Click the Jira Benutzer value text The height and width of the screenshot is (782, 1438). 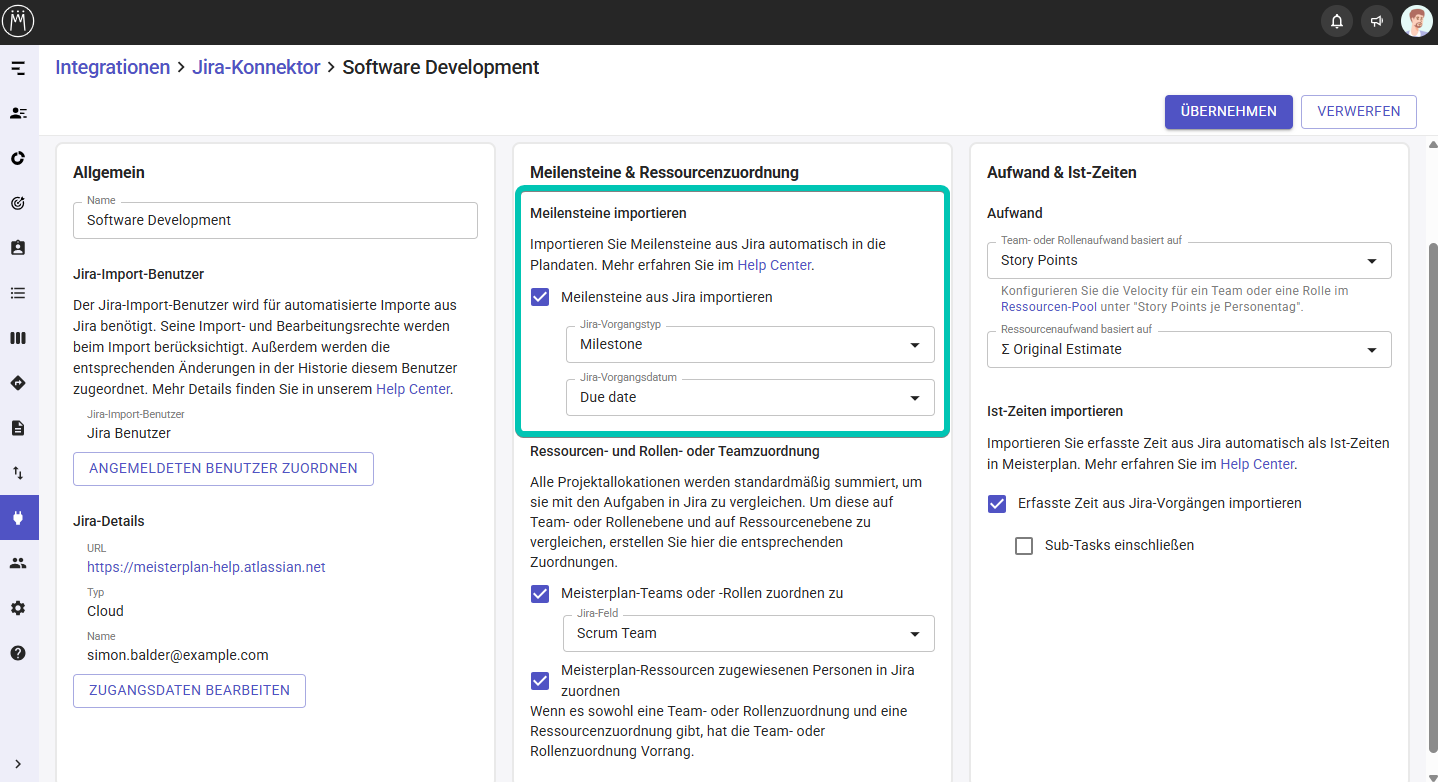pos(129,433)
